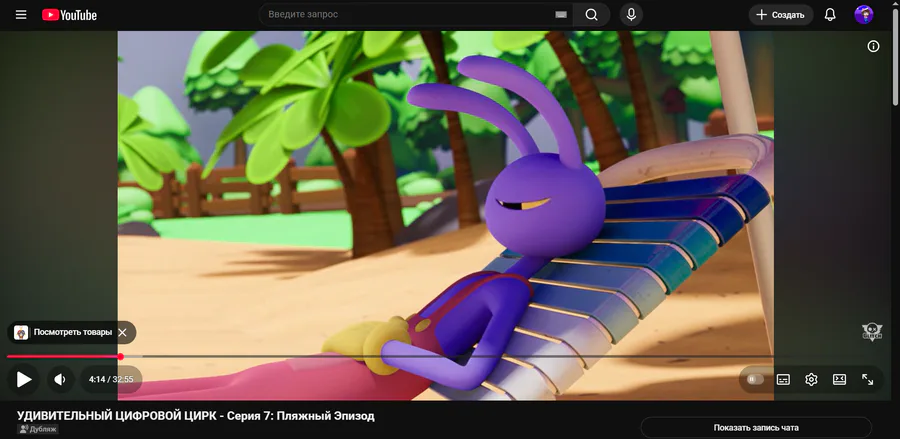Image resolution: width=900 pixels, height=439 pixels.
Task: Mute the video volume
Action: click(x=60, y=379)
